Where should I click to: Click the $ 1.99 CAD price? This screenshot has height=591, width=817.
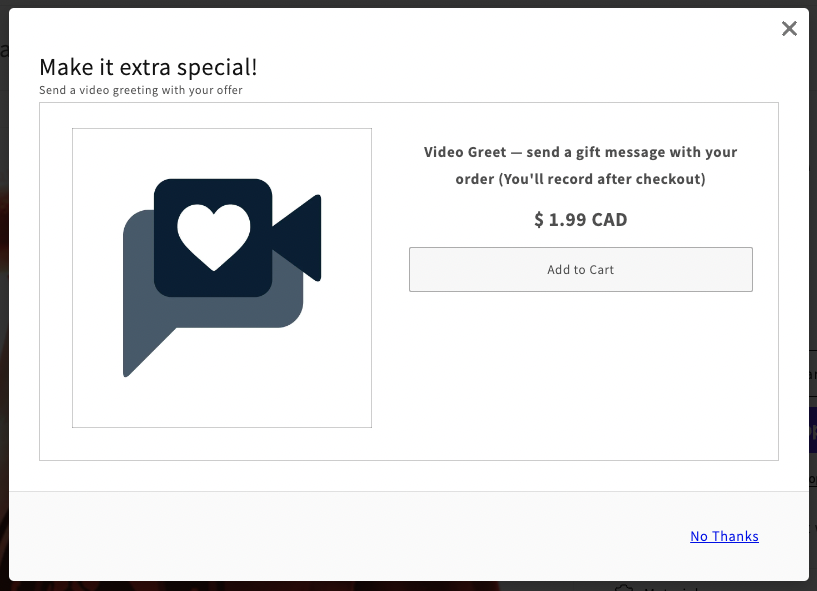click(x=580, y=219)
